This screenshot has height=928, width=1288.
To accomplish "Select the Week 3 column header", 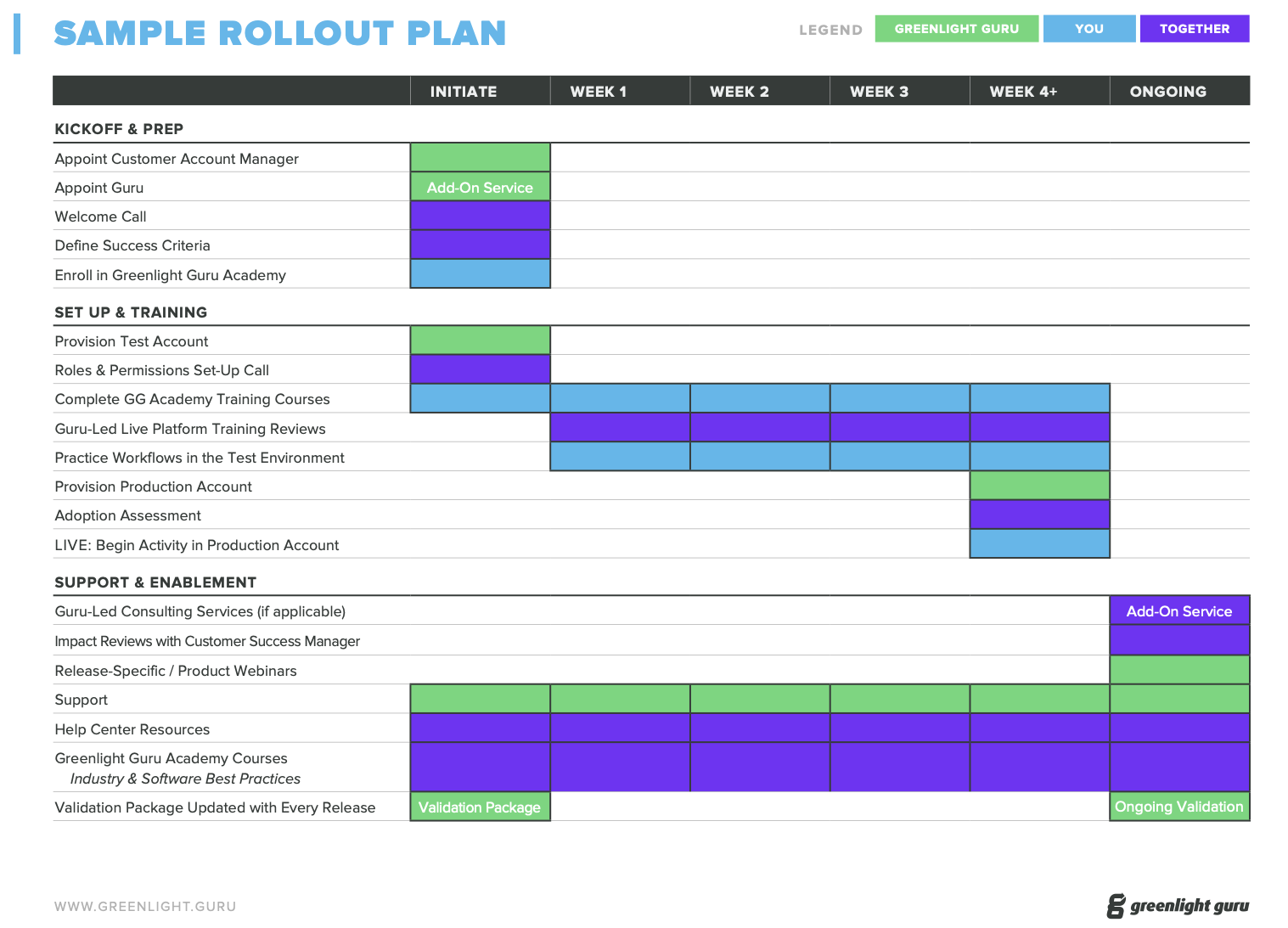I will coord(879,92).
